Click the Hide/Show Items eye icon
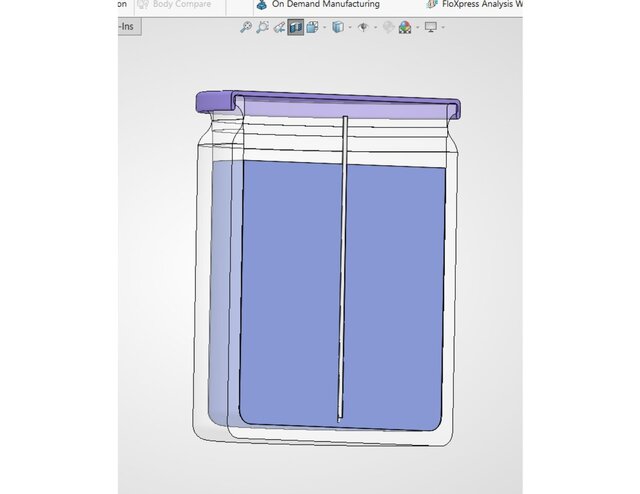 click(362, 27)
